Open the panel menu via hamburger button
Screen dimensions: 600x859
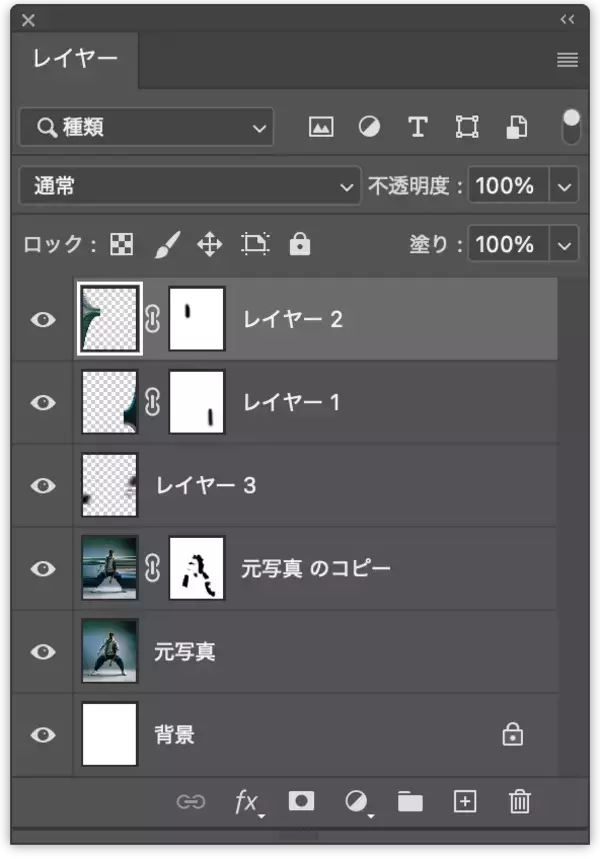566,60
